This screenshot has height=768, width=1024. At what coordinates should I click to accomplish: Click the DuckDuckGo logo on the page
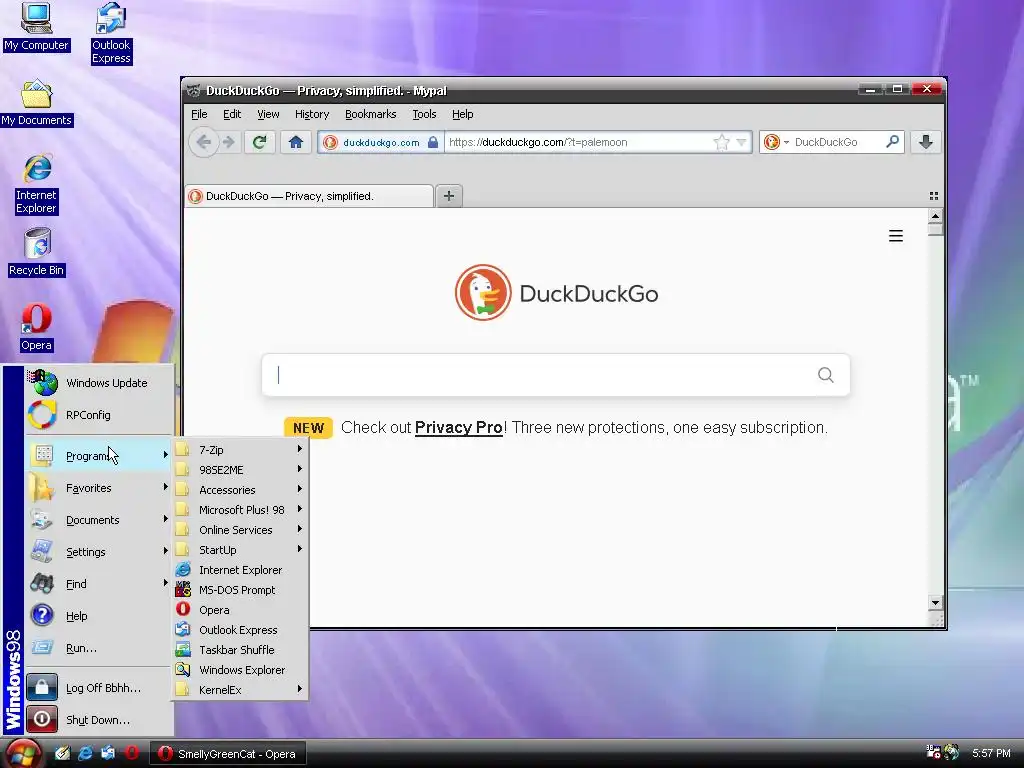[556, 293]
